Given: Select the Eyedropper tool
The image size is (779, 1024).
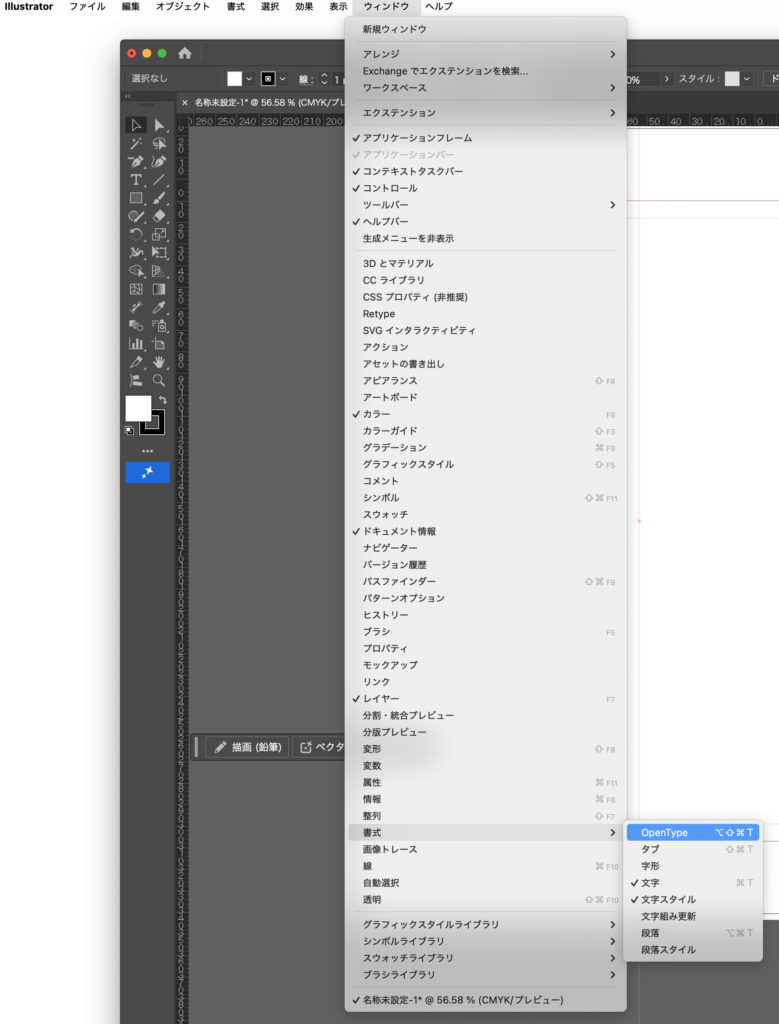Looking at the screenshot, I should point(159,307).
